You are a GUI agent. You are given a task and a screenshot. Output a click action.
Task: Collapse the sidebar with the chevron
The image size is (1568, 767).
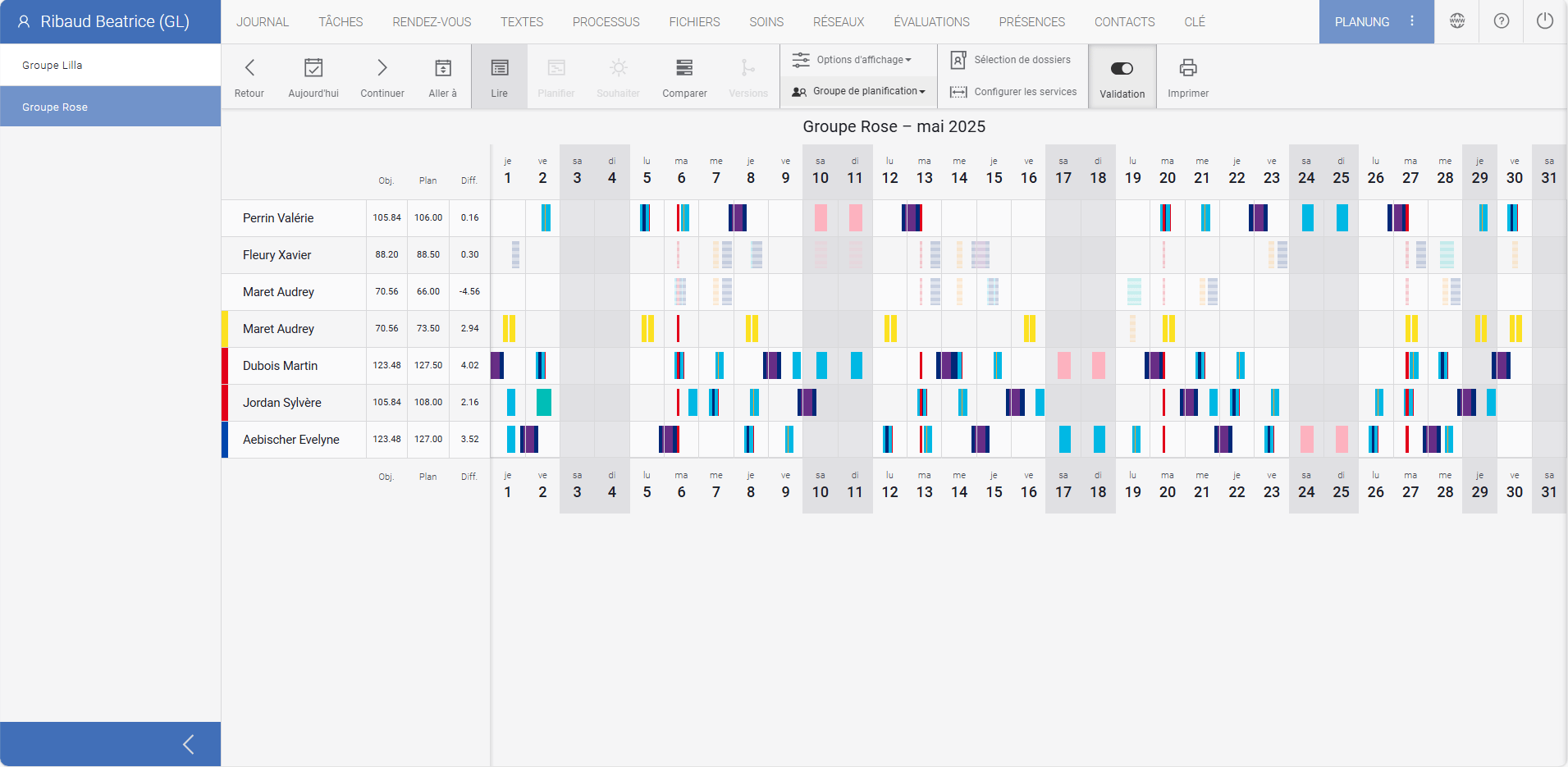tap(187, 744)
